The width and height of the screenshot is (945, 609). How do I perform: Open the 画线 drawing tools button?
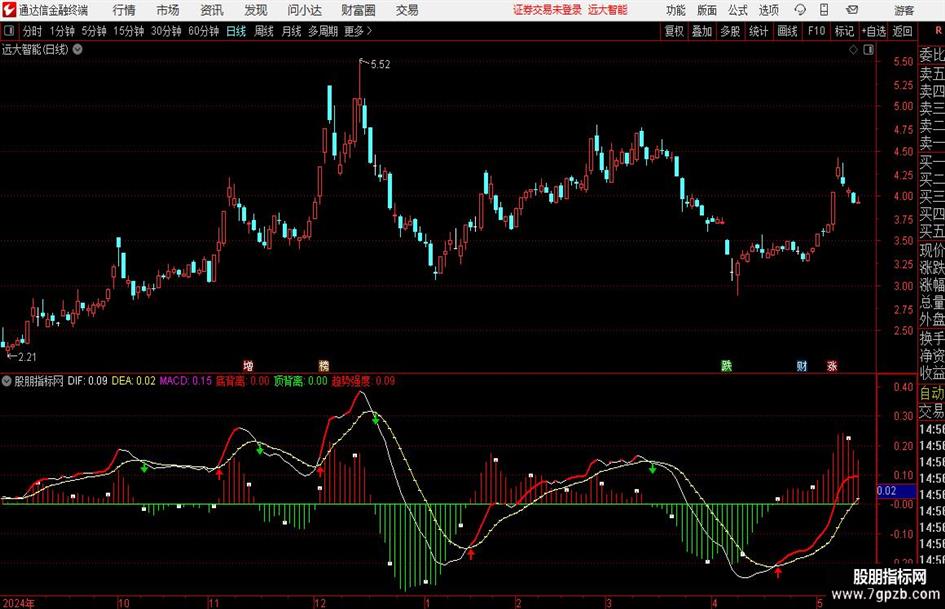coord(788,31)
